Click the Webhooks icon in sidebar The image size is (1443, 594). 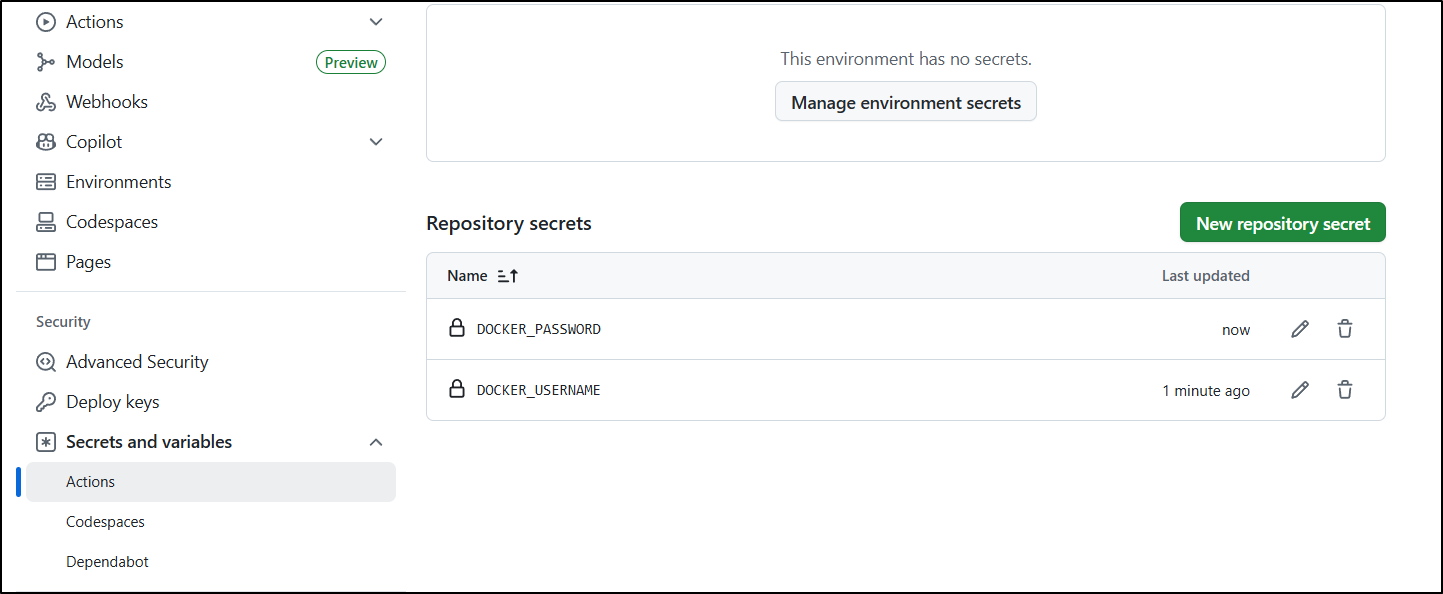click(x=46, y=102)
